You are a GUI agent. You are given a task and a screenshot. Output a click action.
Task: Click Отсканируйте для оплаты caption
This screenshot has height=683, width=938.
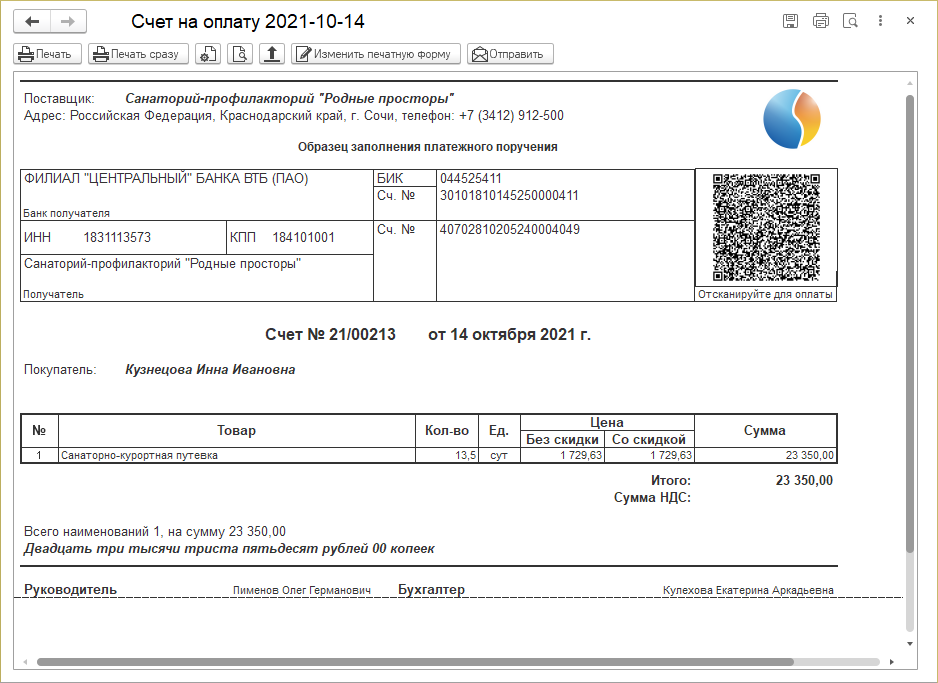765,294
